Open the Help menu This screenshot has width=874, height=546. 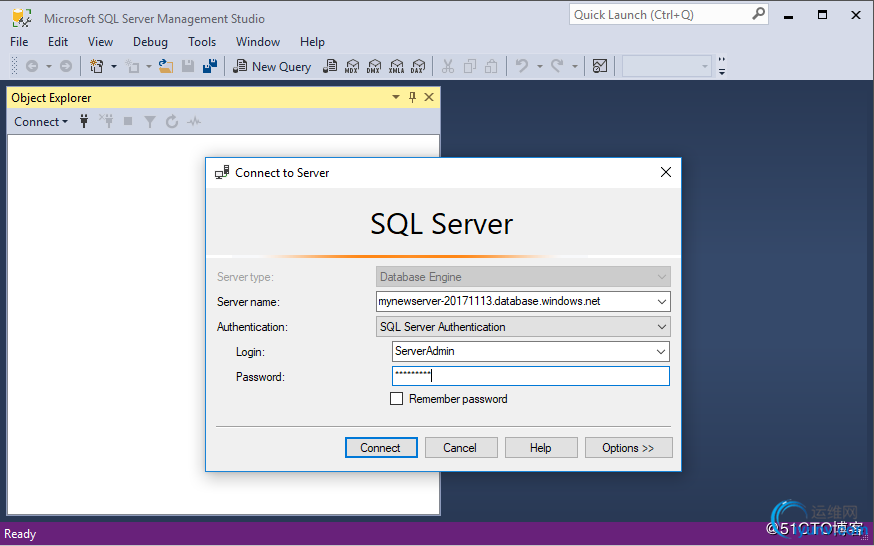312,42
